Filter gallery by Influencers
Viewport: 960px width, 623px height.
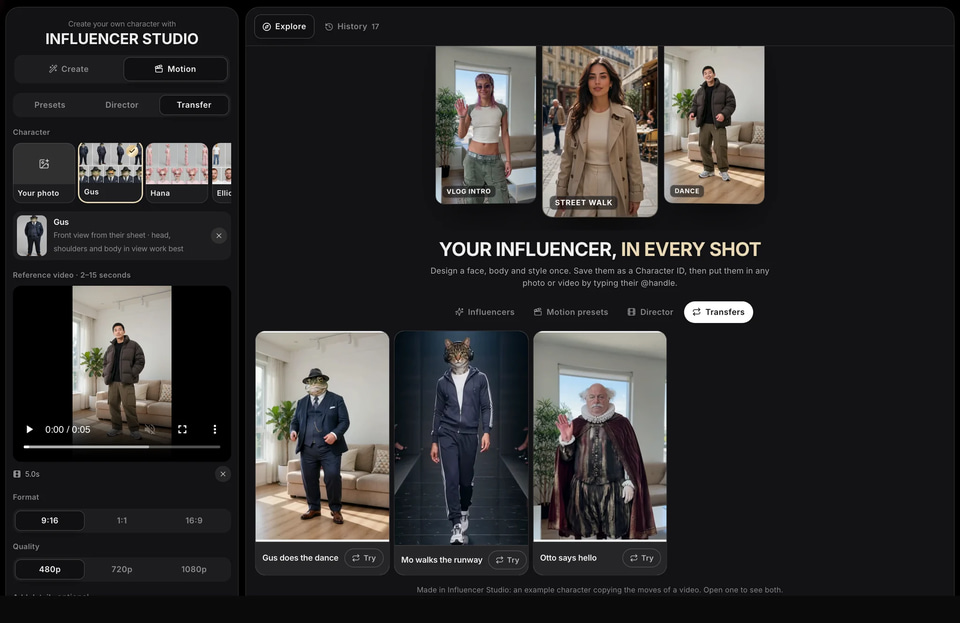[484, 312]
